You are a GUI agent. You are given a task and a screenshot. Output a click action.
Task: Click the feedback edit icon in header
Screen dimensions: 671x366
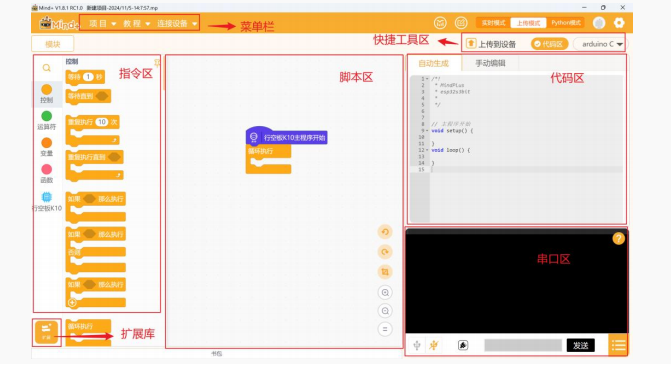click(460, 23)
